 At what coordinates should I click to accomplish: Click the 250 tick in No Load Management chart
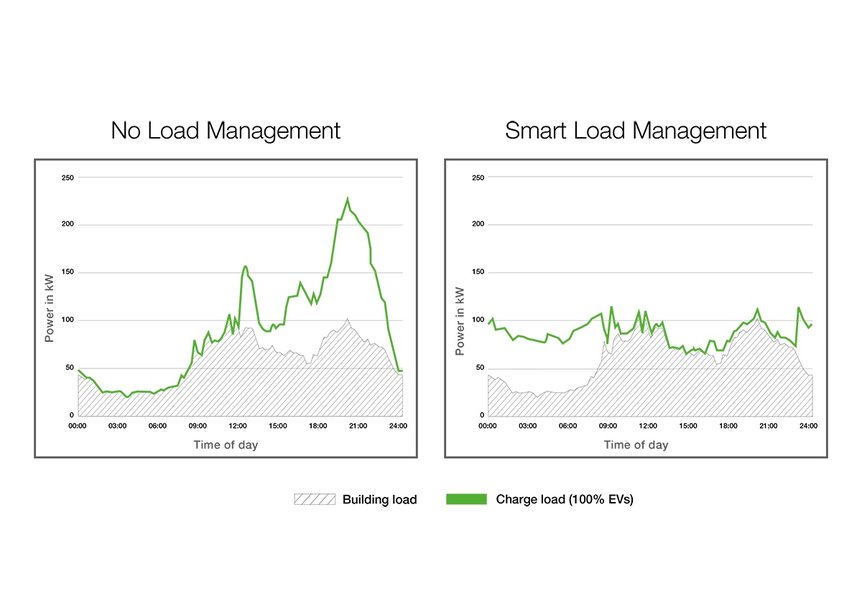pyautogui.click(x=68, y=178)
